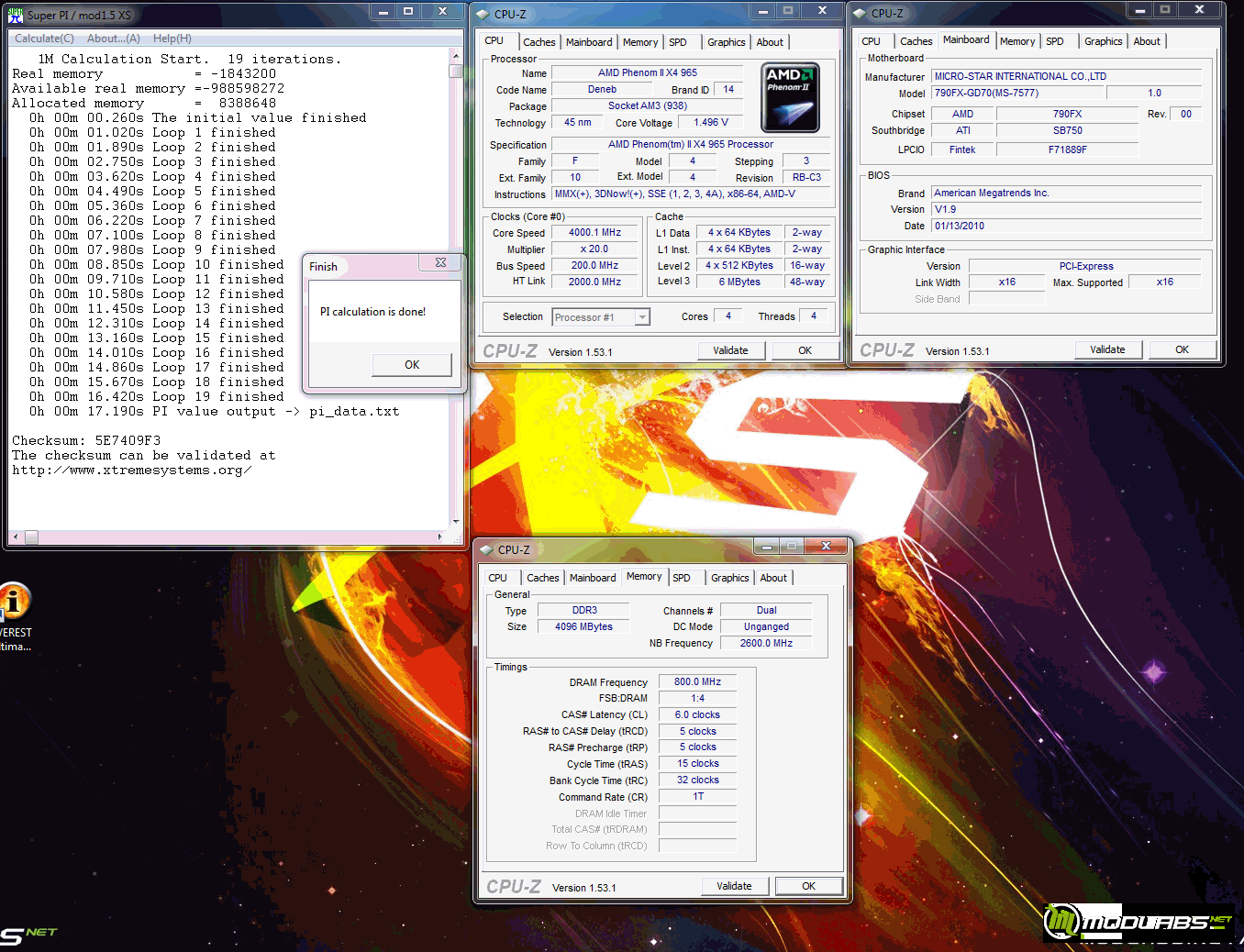This screenshot has width=1244, height=952.
Task: Click the top-left CPU-Z window title icon
Action: point(483,14)
